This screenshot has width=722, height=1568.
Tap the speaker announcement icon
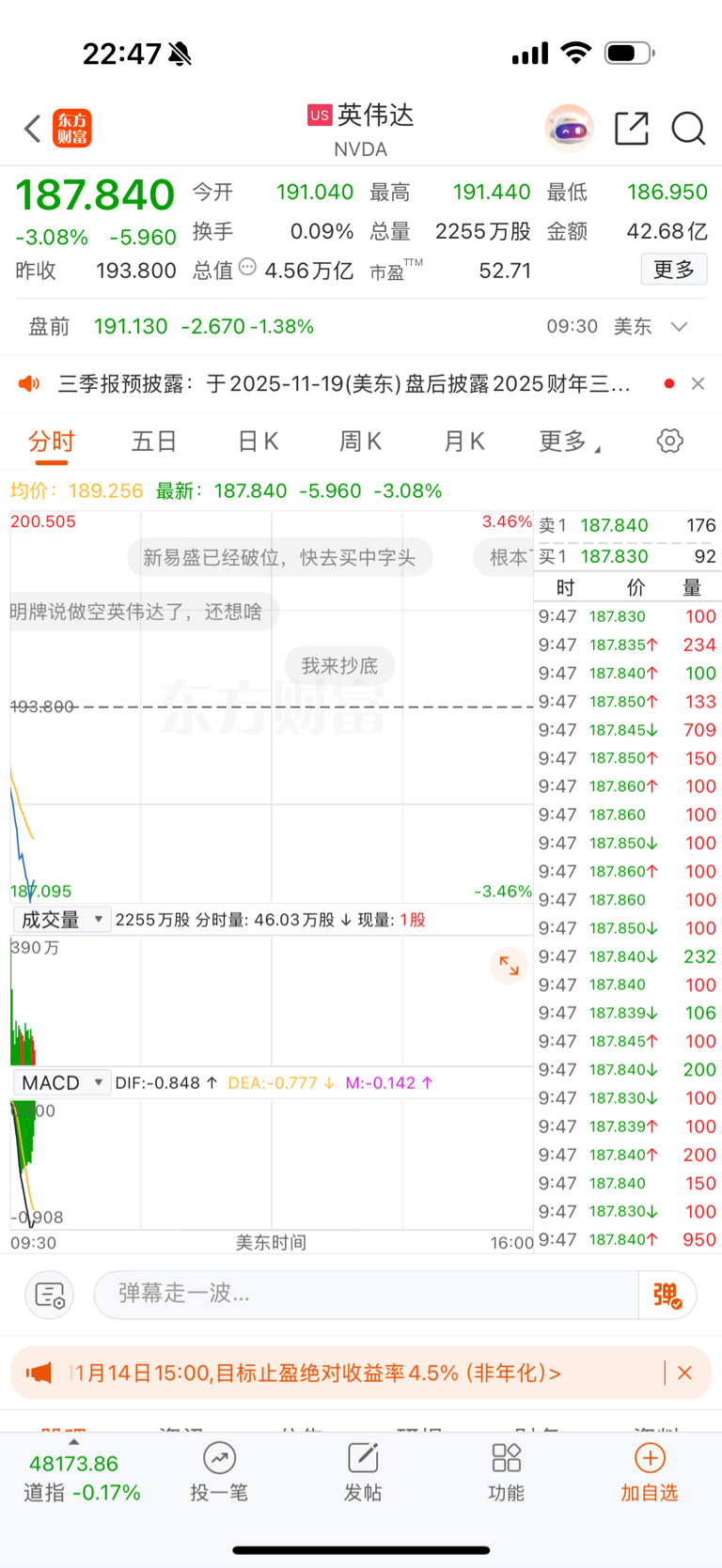[x=29, y=383]
